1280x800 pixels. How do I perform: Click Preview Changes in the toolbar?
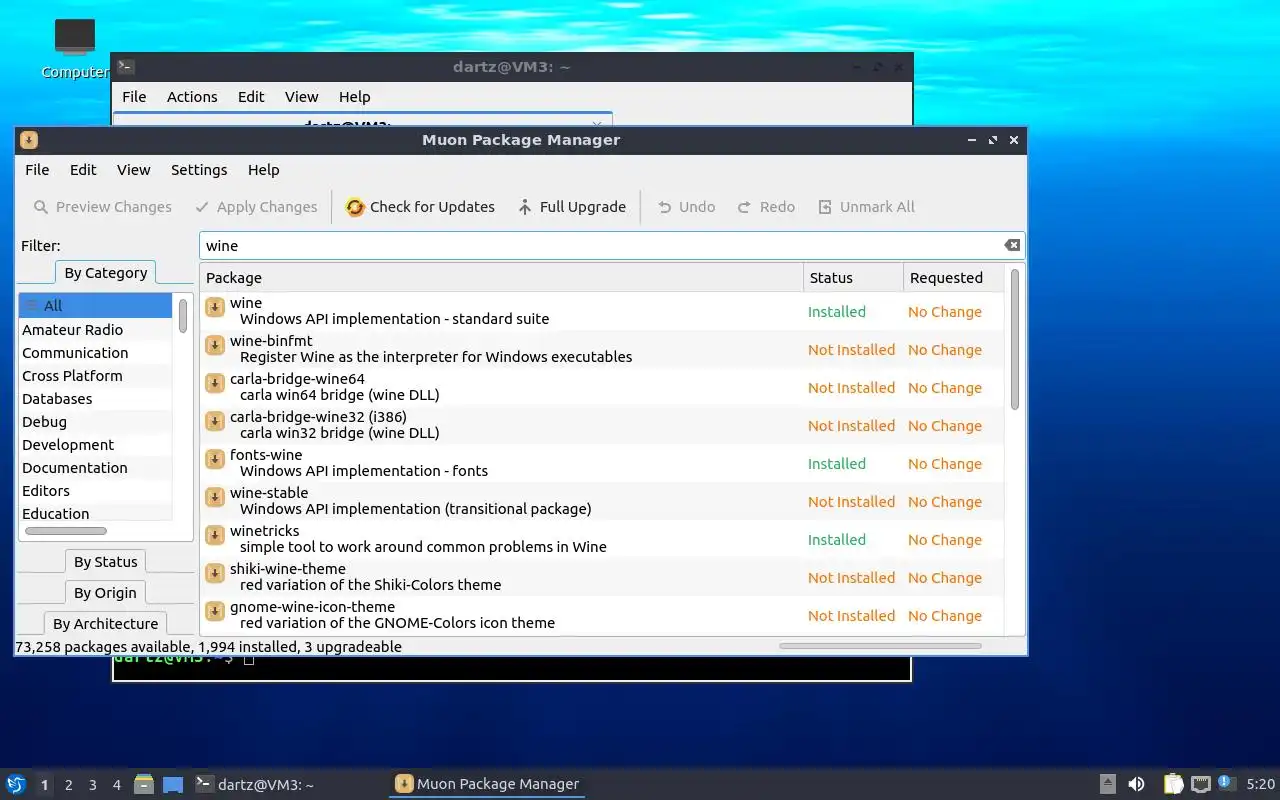(x=102, y=207)
